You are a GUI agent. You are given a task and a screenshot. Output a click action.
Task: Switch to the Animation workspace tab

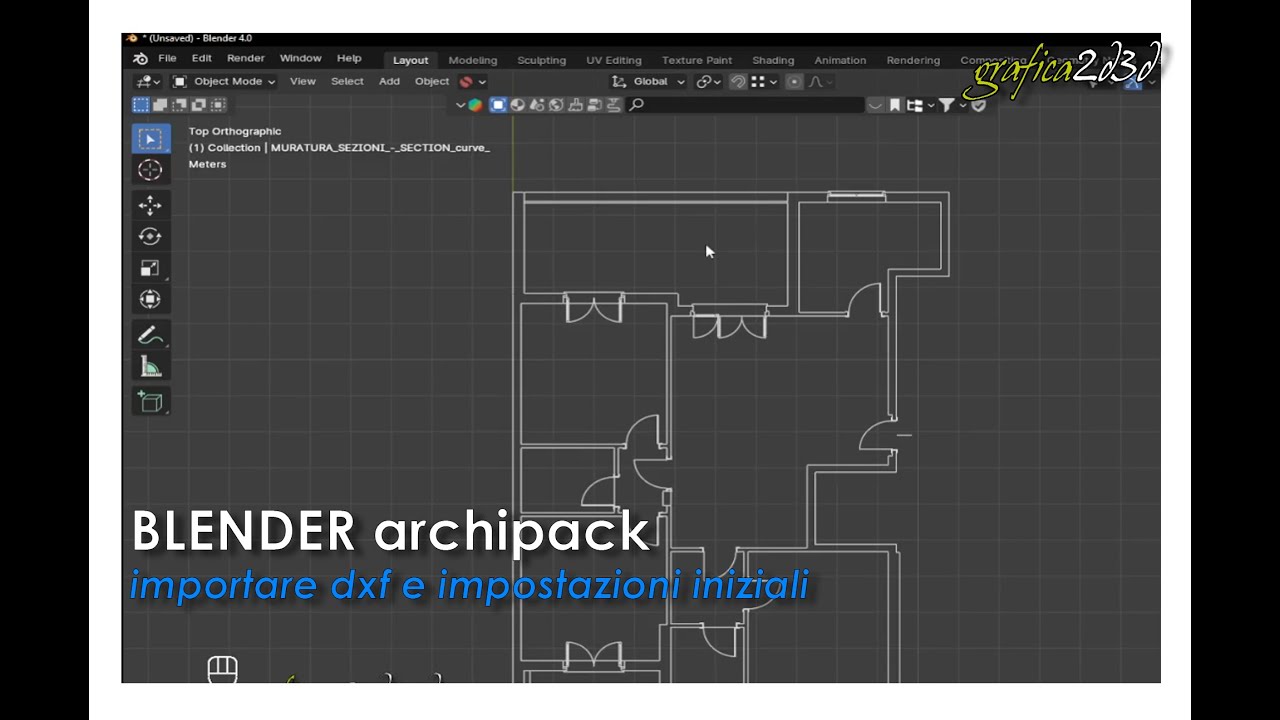click(x=840, y=60)
